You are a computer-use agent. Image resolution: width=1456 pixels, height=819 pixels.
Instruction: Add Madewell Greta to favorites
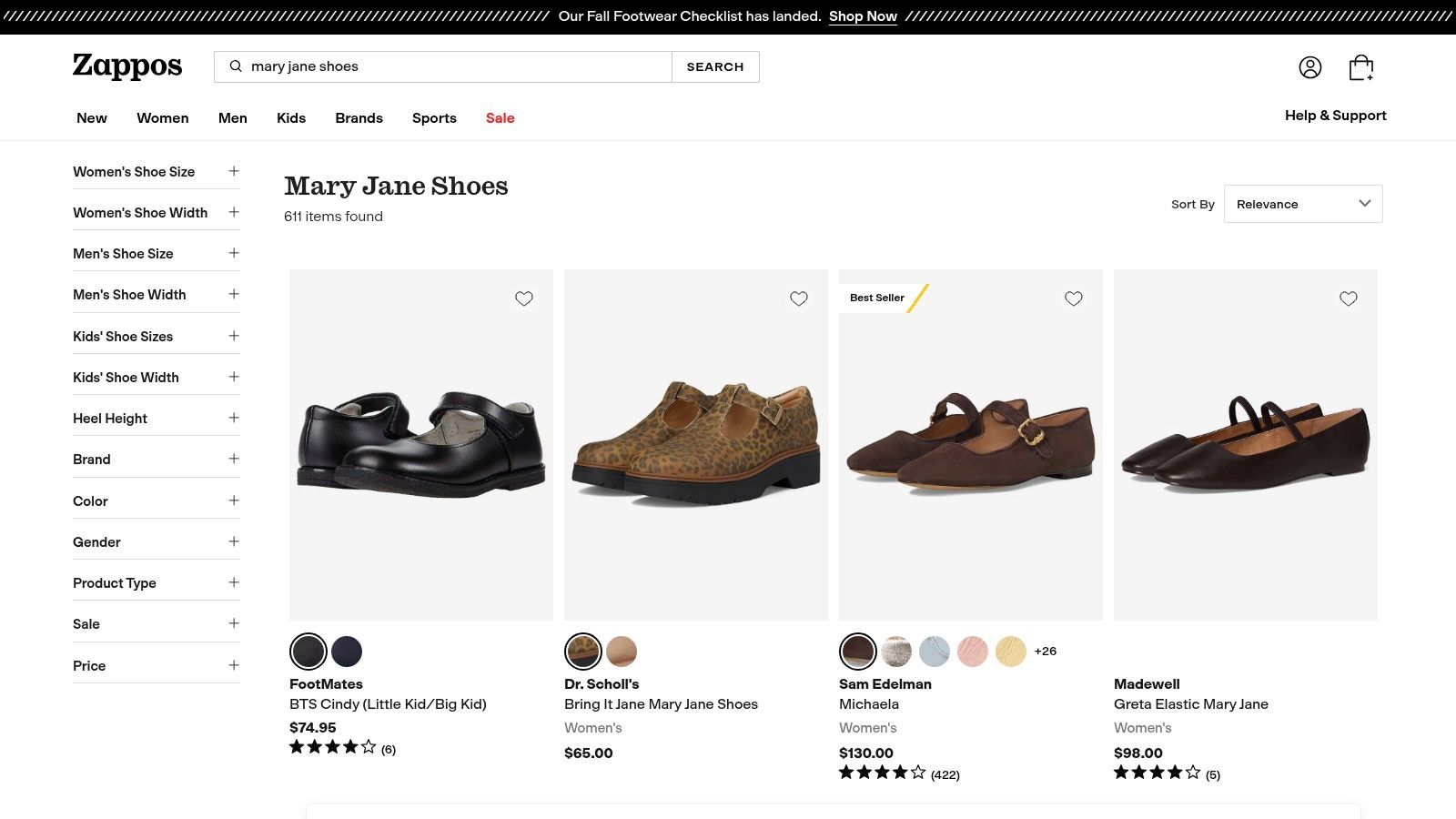pyautogui.click(x=1349, y=298)
